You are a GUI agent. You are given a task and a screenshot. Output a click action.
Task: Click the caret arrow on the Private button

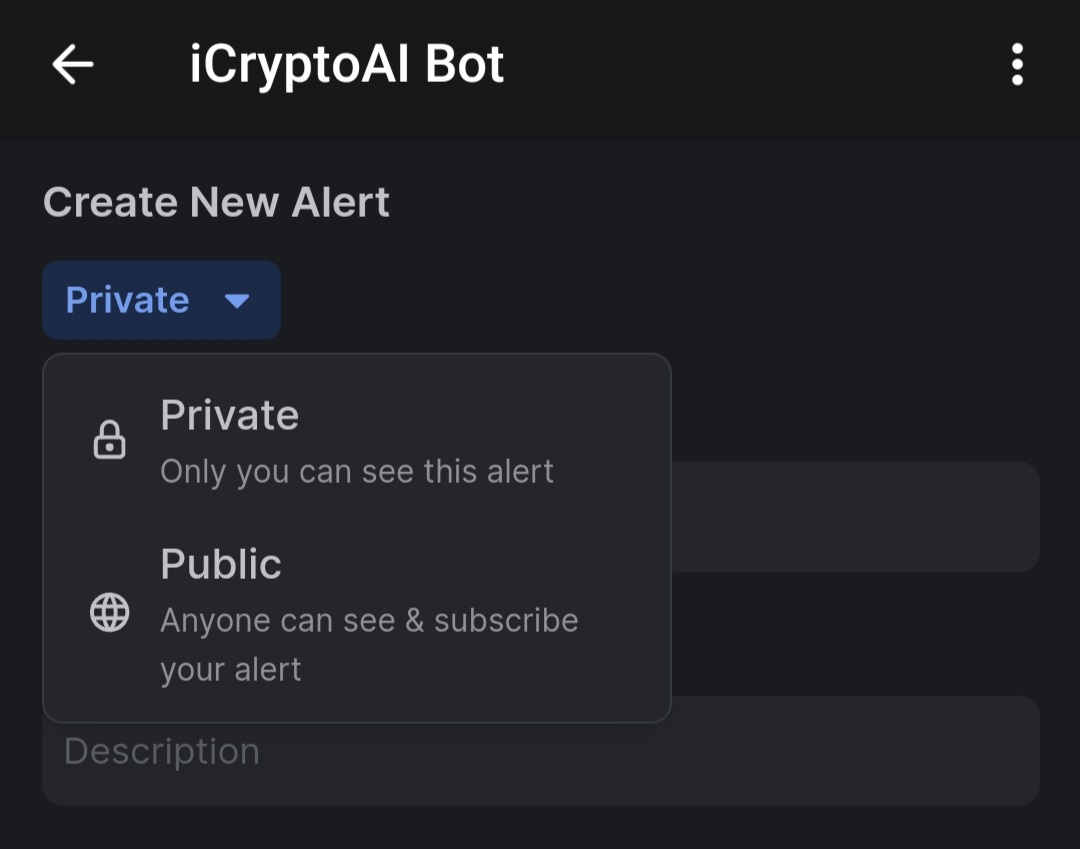coord(237,300)
